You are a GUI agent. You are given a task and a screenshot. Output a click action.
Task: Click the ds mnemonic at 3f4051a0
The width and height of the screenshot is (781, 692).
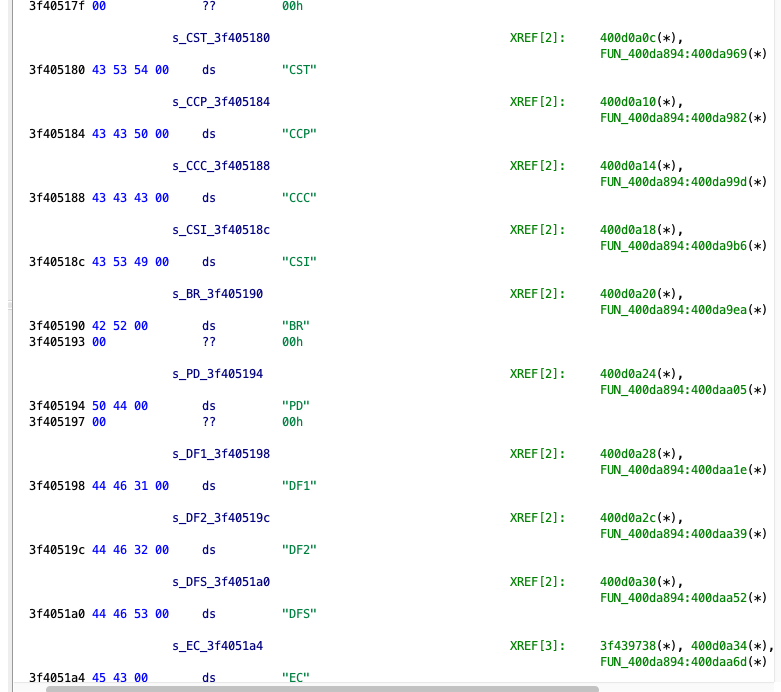(209, 614)
